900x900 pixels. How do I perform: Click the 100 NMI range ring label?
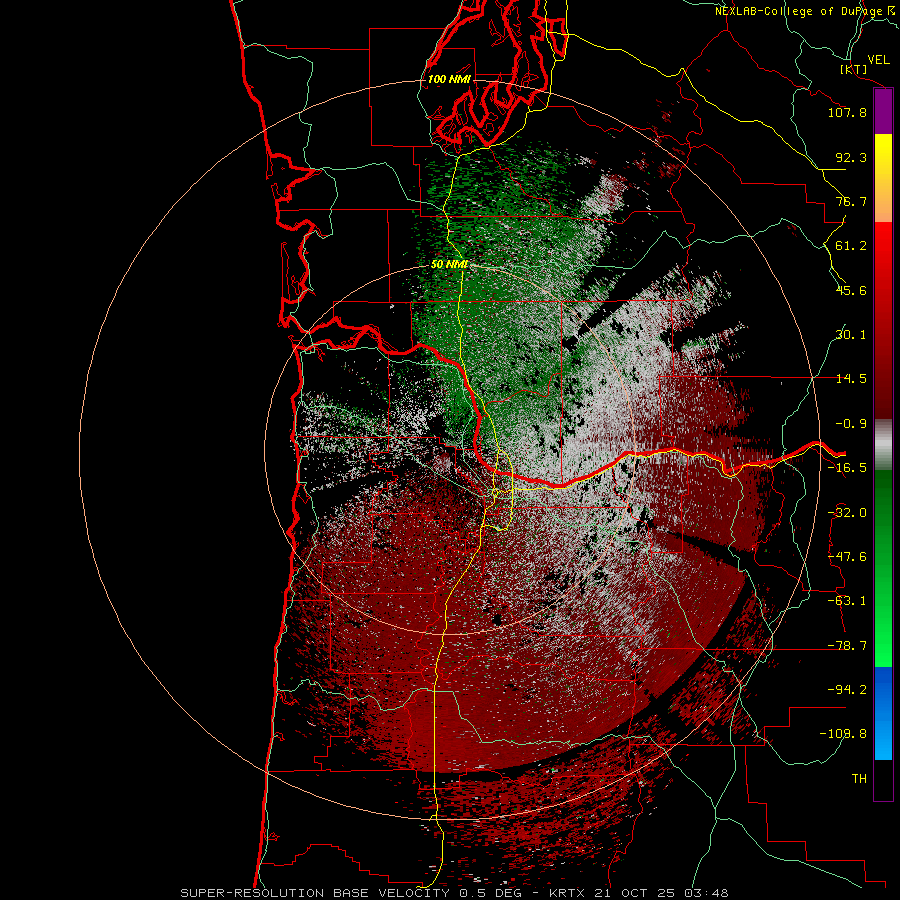tap(449, 79)
